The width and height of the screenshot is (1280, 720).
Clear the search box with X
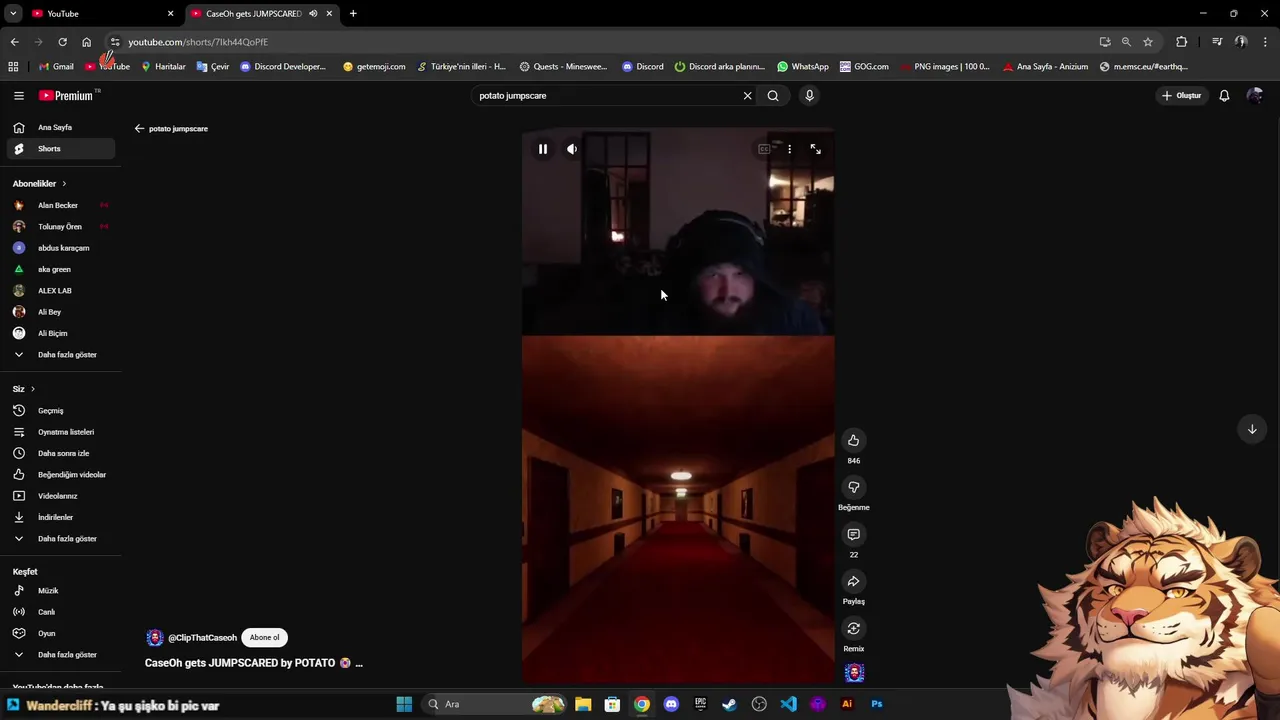coord(747,96)
